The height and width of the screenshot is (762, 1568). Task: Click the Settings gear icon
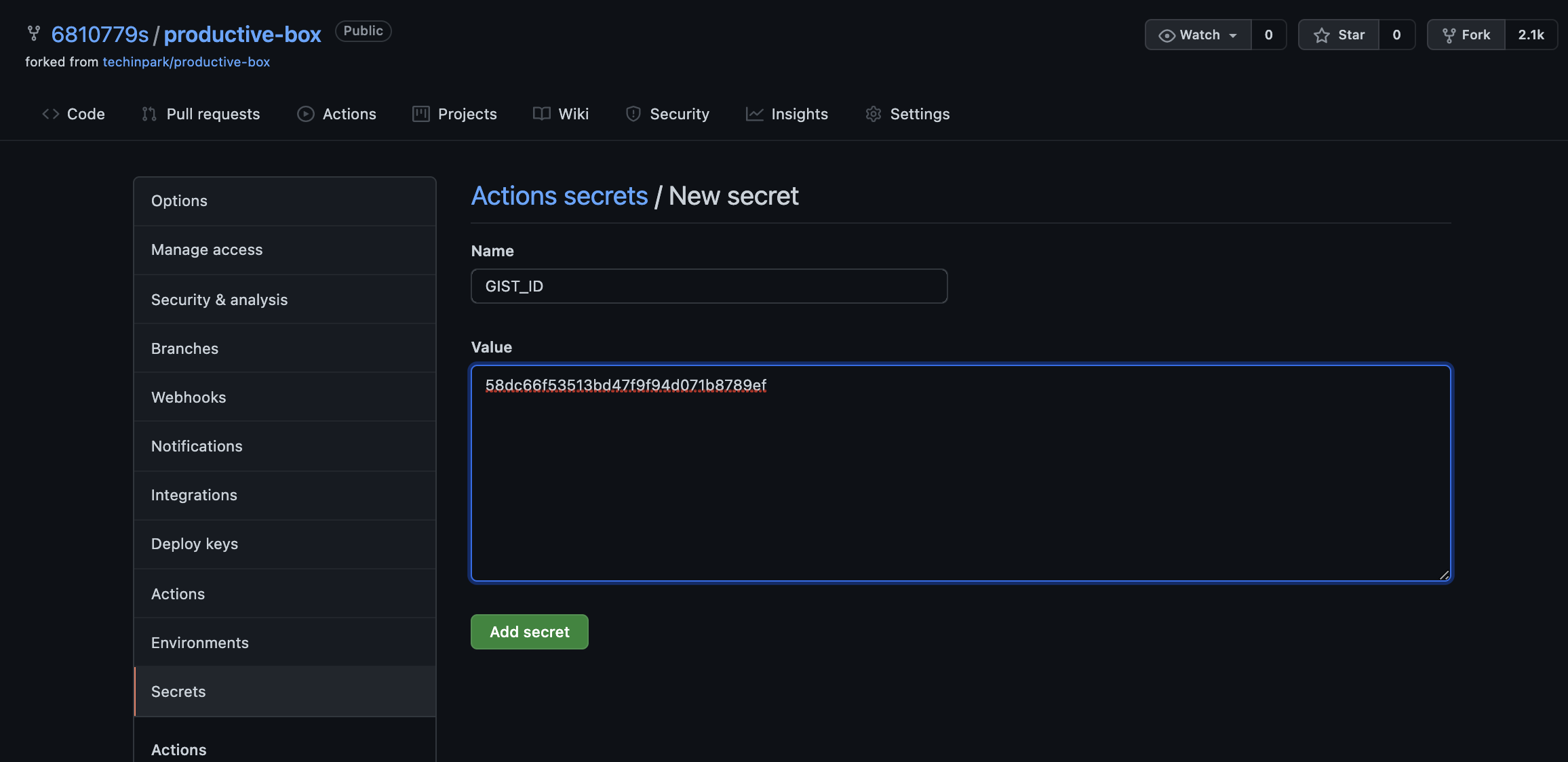click(874, 114)
